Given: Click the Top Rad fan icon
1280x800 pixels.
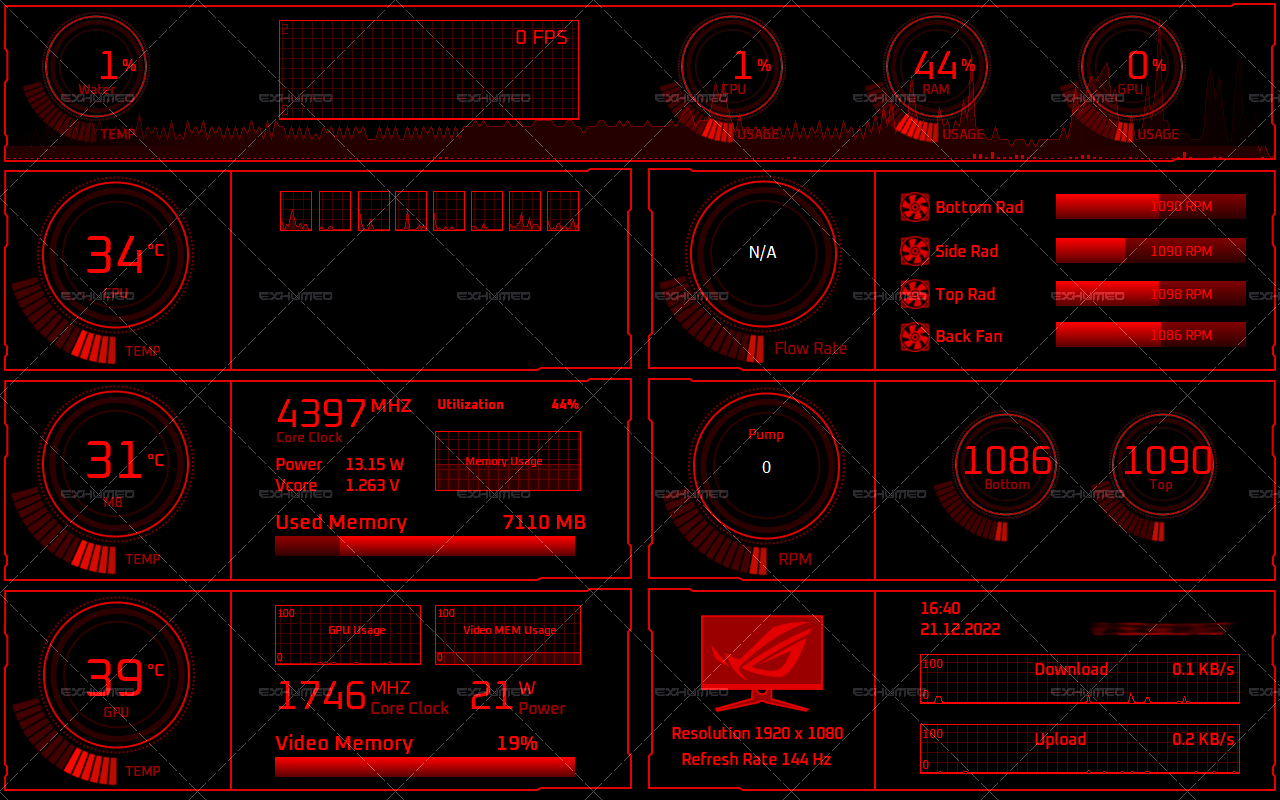Looking at the screenshot, I should click(x=913, y=295).
